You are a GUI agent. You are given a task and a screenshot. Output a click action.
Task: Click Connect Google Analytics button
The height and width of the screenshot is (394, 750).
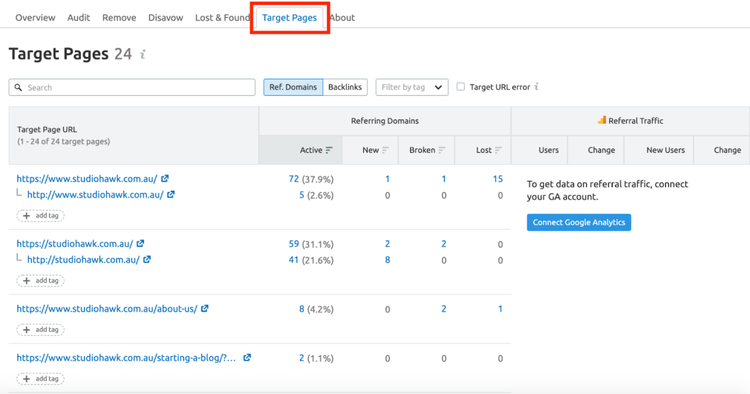pyautogui.click(x=579, y=222)
